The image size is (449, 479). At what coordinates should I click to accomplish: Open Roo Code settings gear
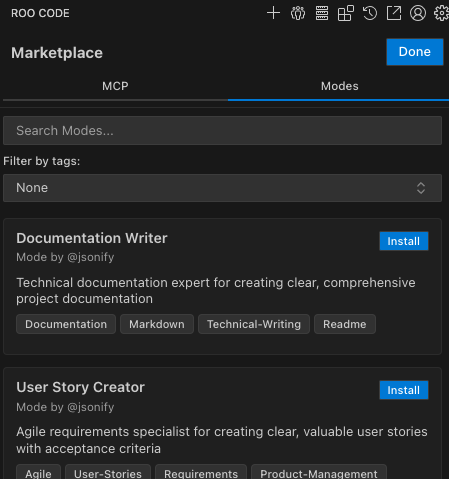pyautogui.click(x=441, y=13)
